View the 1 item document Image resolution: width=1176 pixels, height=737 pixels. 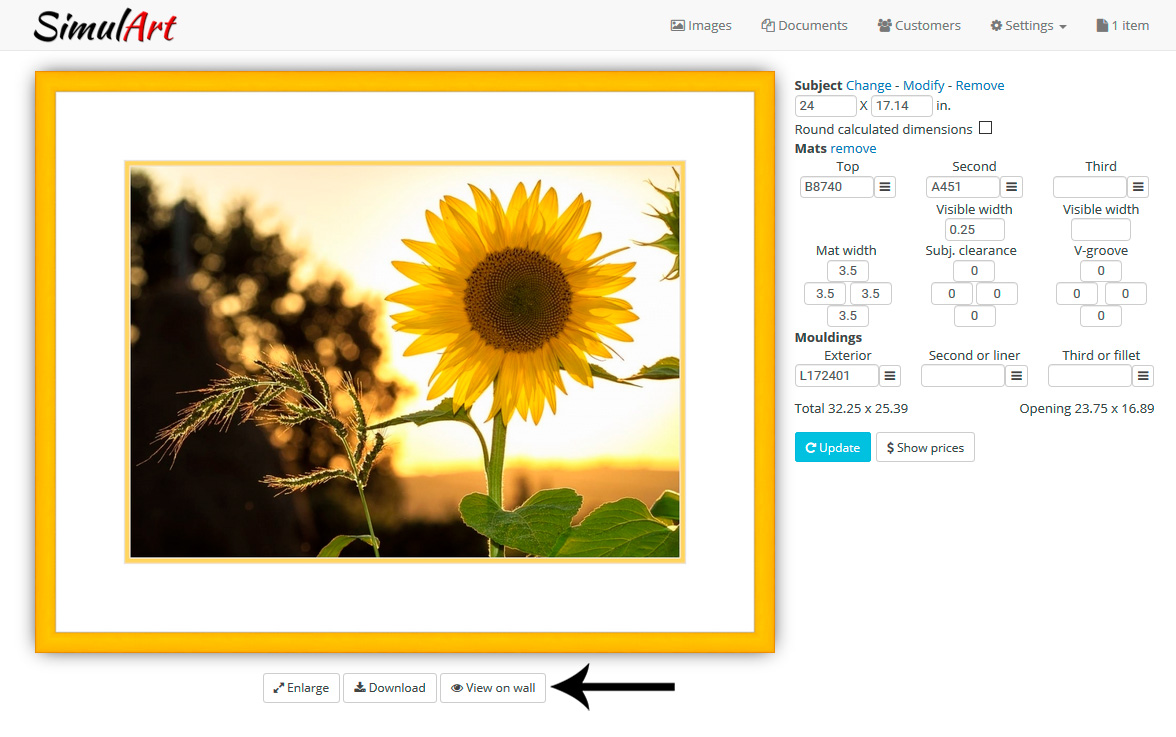[1122, 25]
